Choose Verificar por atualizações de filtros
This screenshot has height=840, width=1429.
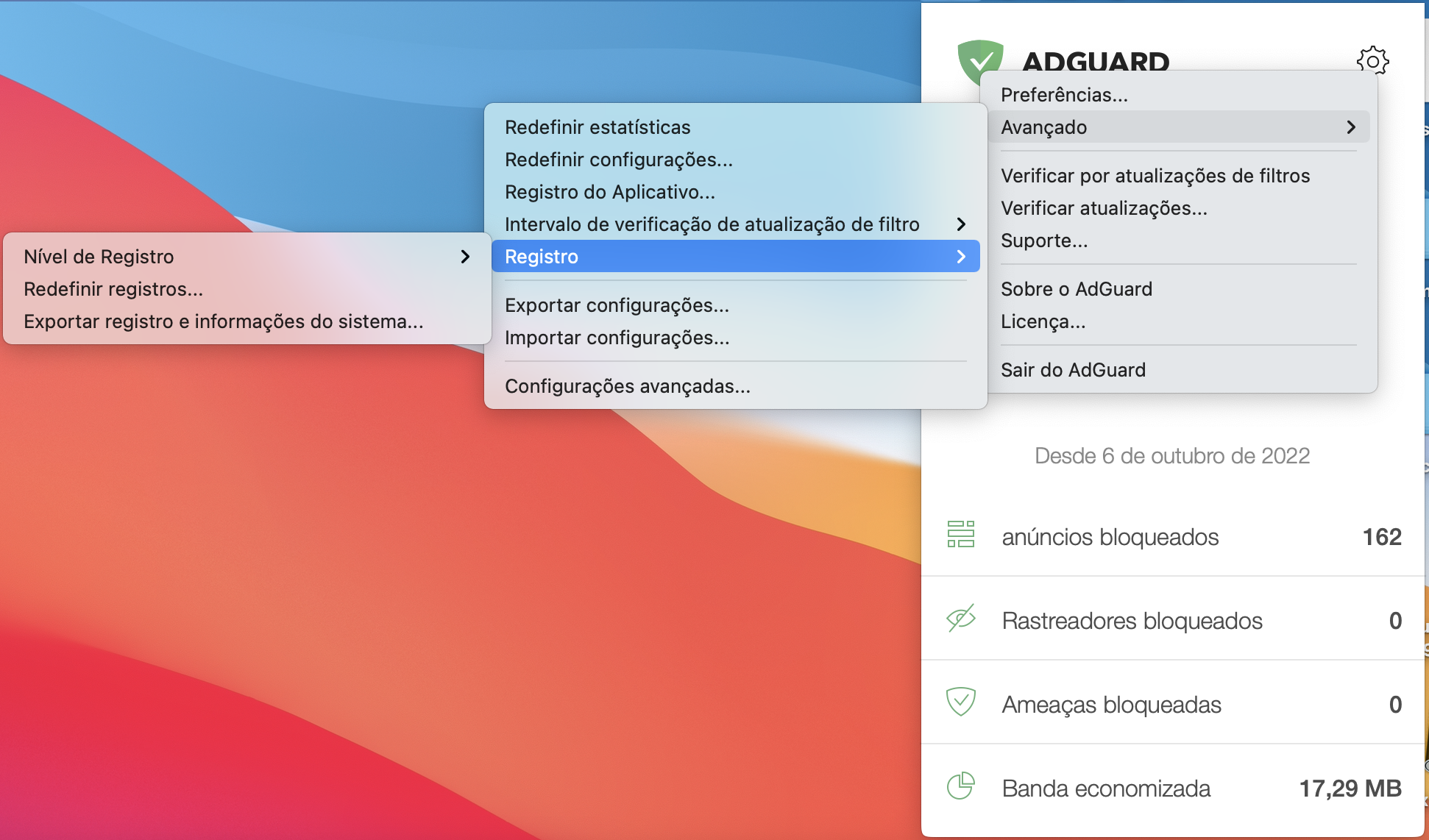tap(1179, 176)
